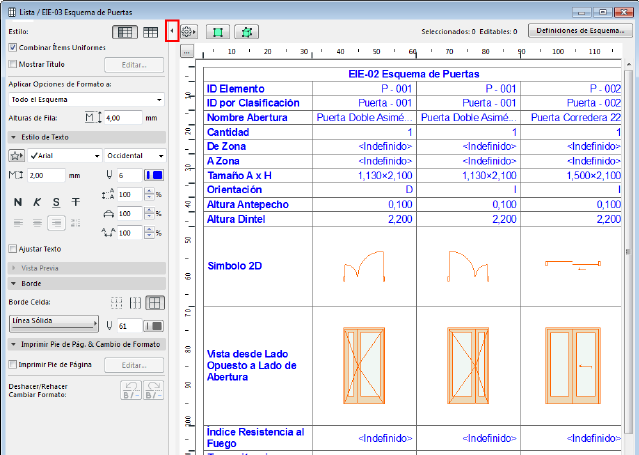Enable the Mostrar Título checkbox
The width and height of the screenshot is (639, 455).
pyautogui.click(x=12, y=64)
